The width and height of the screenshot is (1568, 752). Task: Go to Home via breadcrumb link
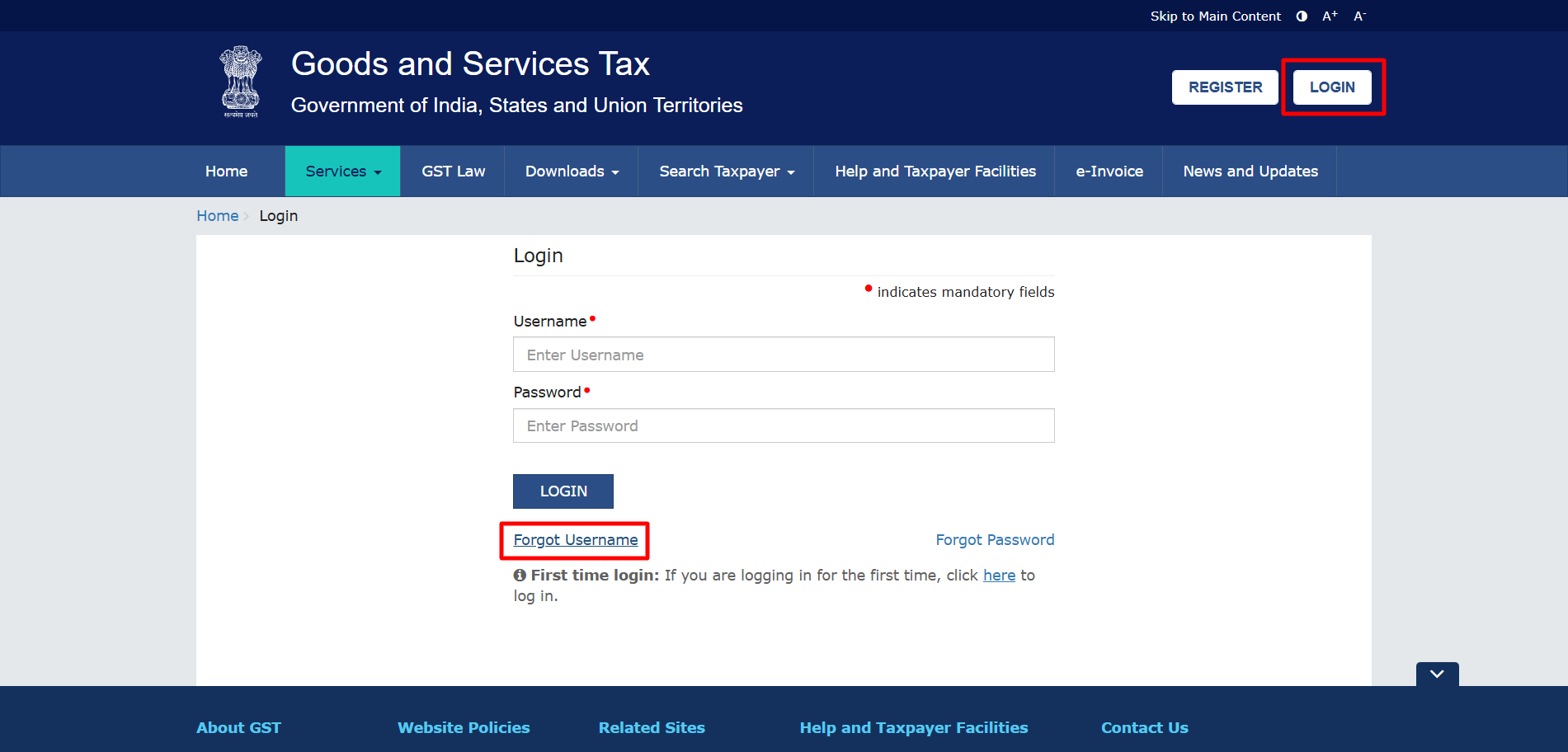218,216
